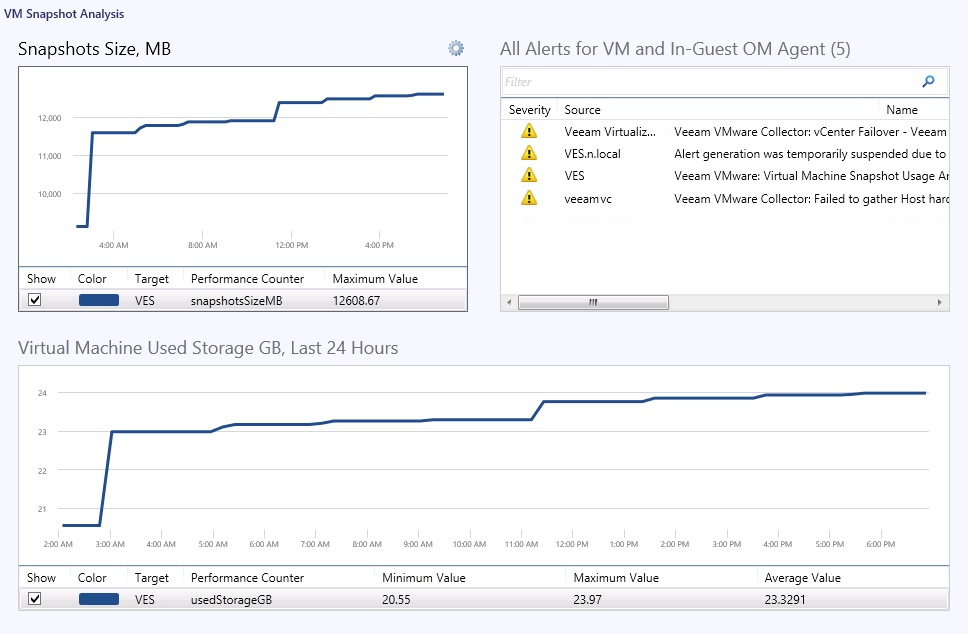
Task: Open the Snapshots Size chart settings gear
Action: (456, 48)
